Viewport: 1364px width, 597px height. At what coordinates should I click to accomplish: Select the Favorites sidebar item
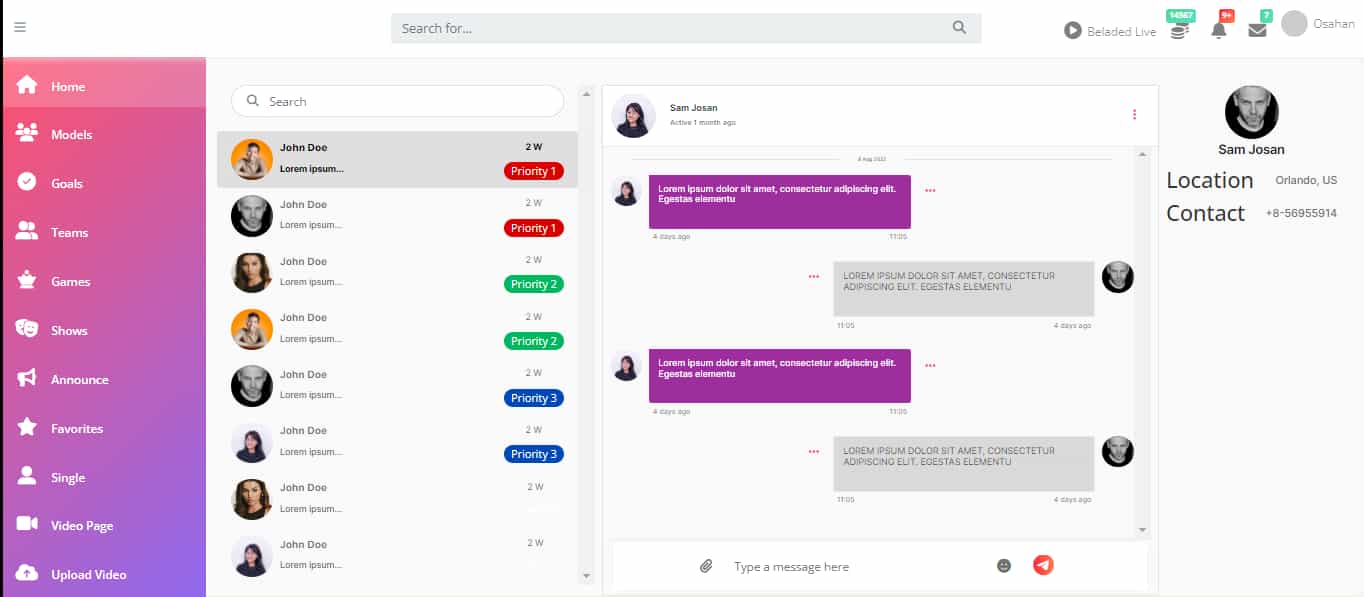point(77,428)
